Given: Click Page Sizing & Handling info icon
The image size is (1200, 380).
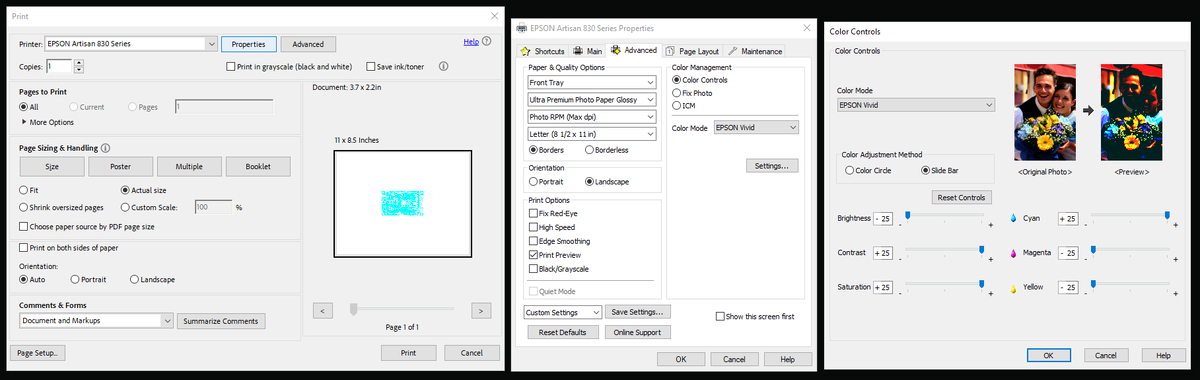Looking at the screenshot, I should [105, 147].
